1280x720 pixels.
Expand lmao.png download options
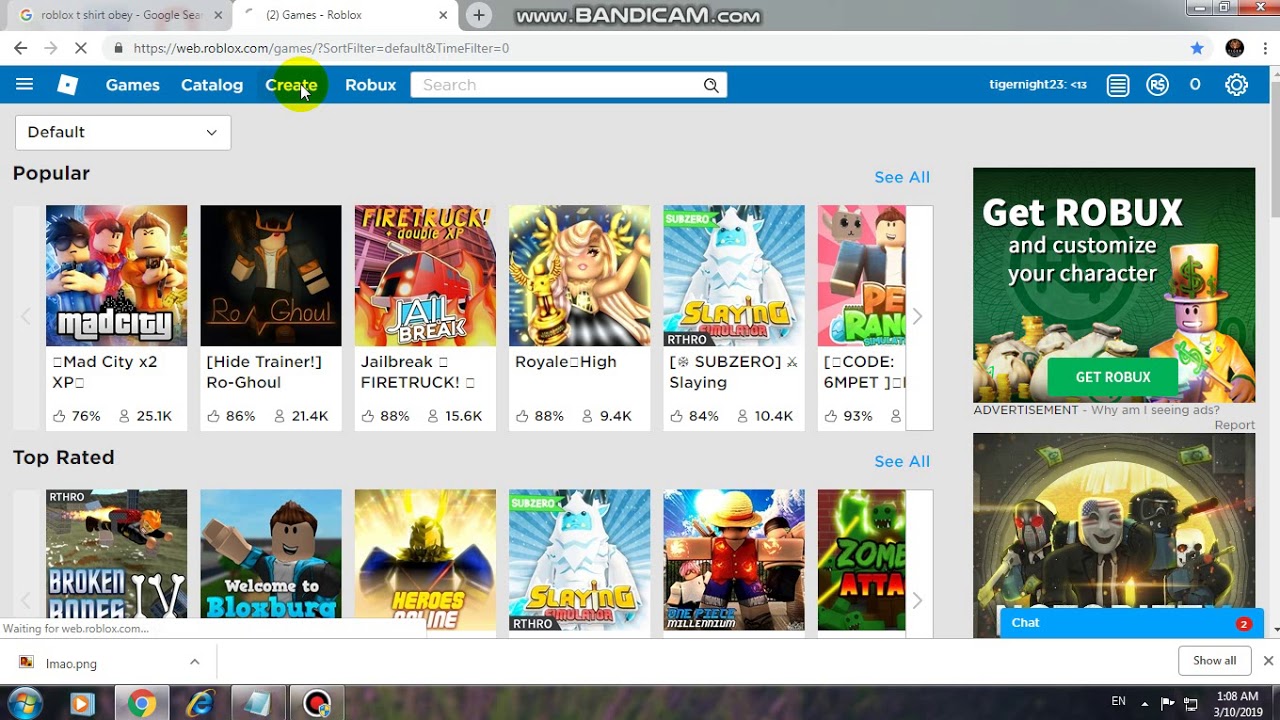(195, 662)
